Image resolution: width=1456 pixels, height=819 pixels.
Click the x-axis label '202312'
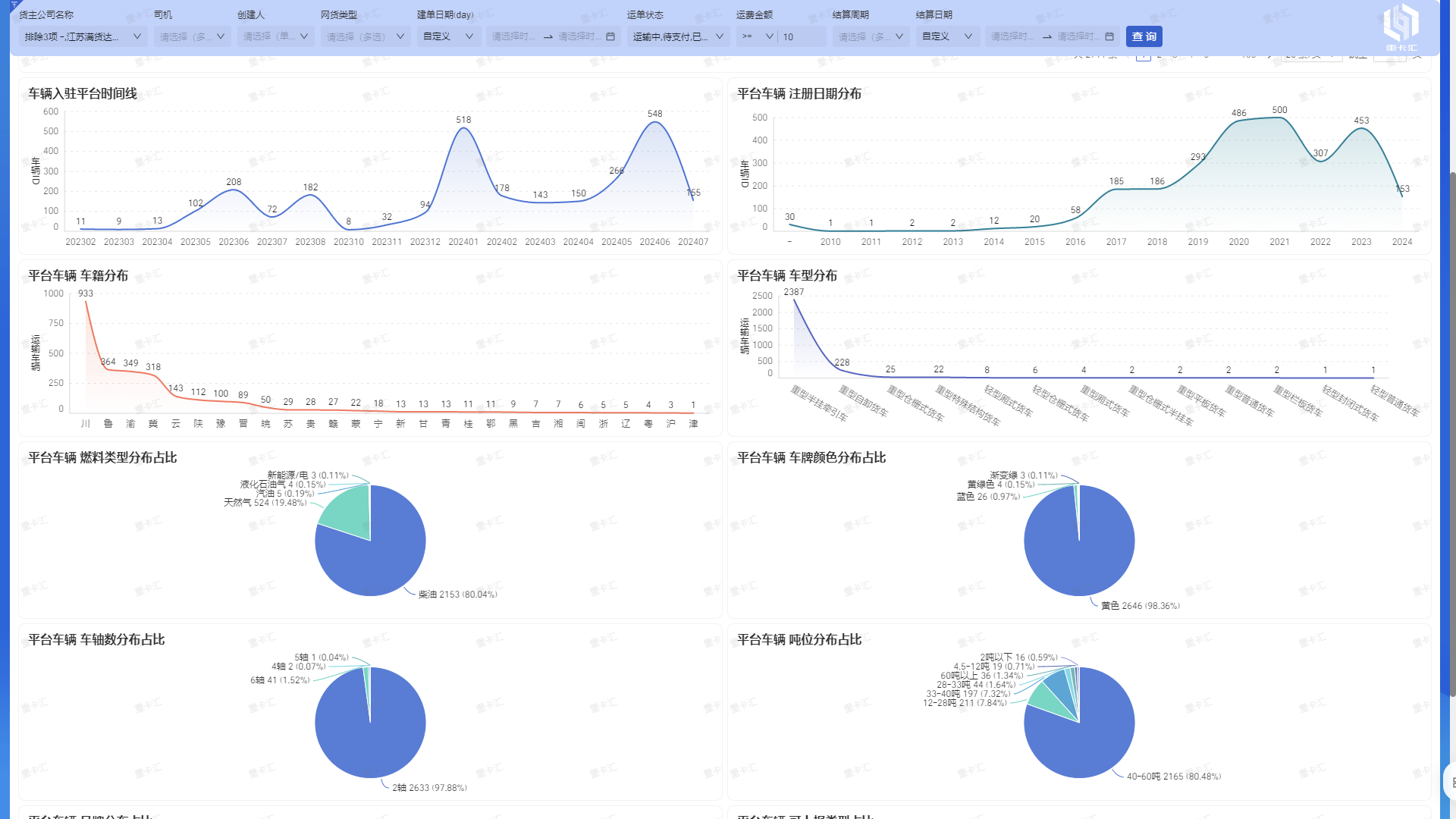click(425, 242)
